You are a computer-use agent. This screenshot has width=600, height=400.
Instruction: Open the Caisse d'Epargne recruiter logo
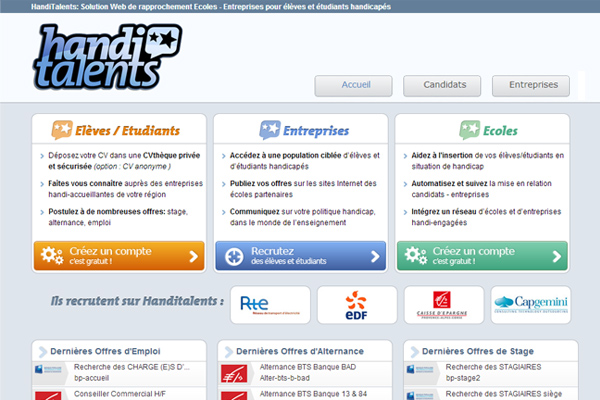(x=444, y=305)
